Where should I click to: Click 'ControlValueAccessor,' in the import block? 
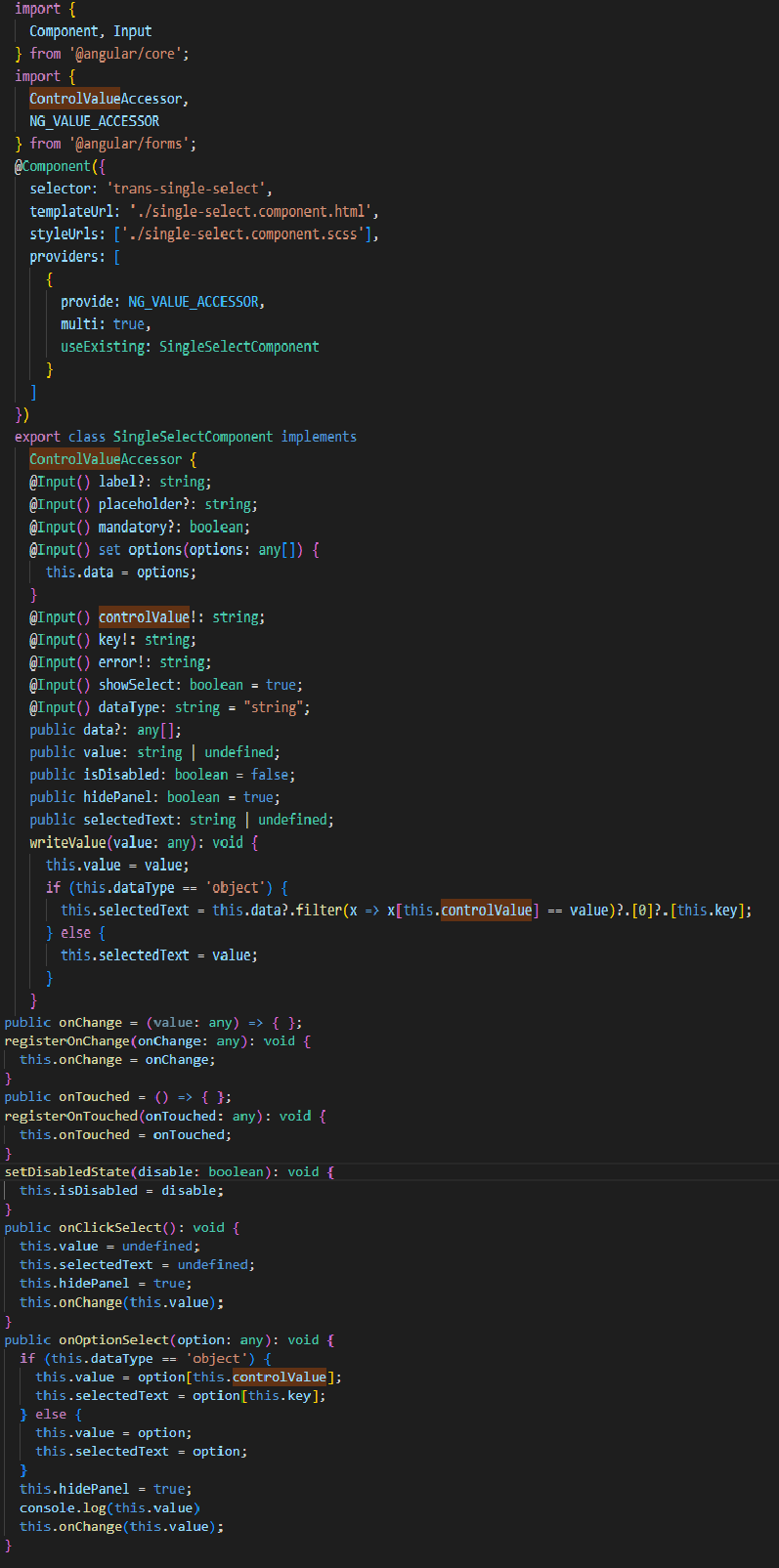(108, 99)
